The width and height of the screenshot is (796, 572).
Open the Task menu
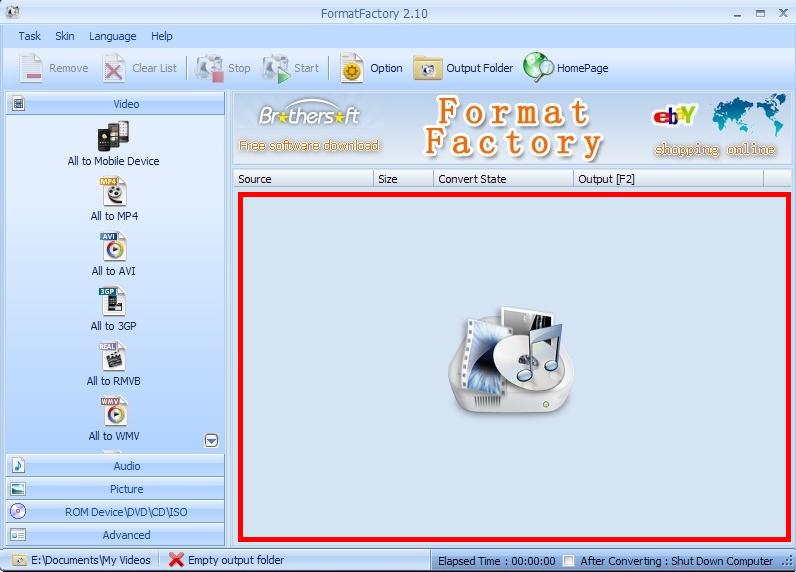[x=29, y=36]
